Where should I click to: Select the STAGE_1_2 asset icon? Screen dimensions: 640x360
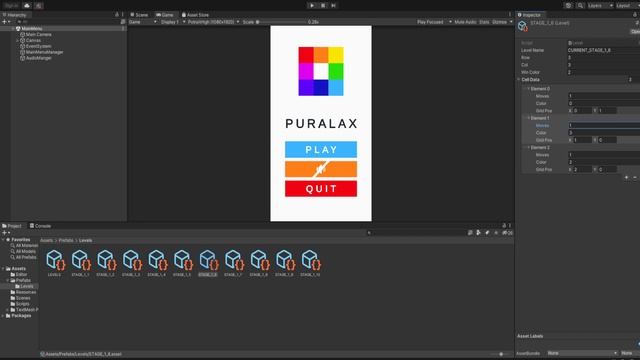[x=106, y=260]
